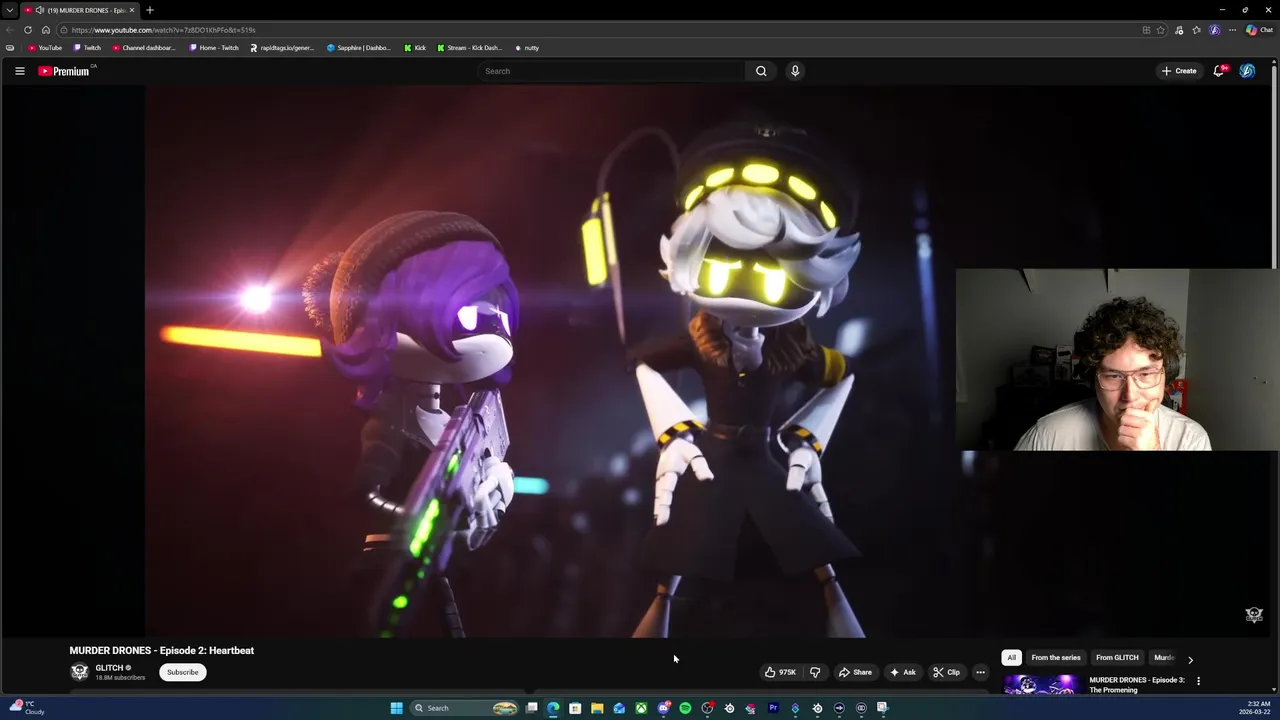Open Premiere Pro from the taskbar
The image size is (1280, 720).
773,708
